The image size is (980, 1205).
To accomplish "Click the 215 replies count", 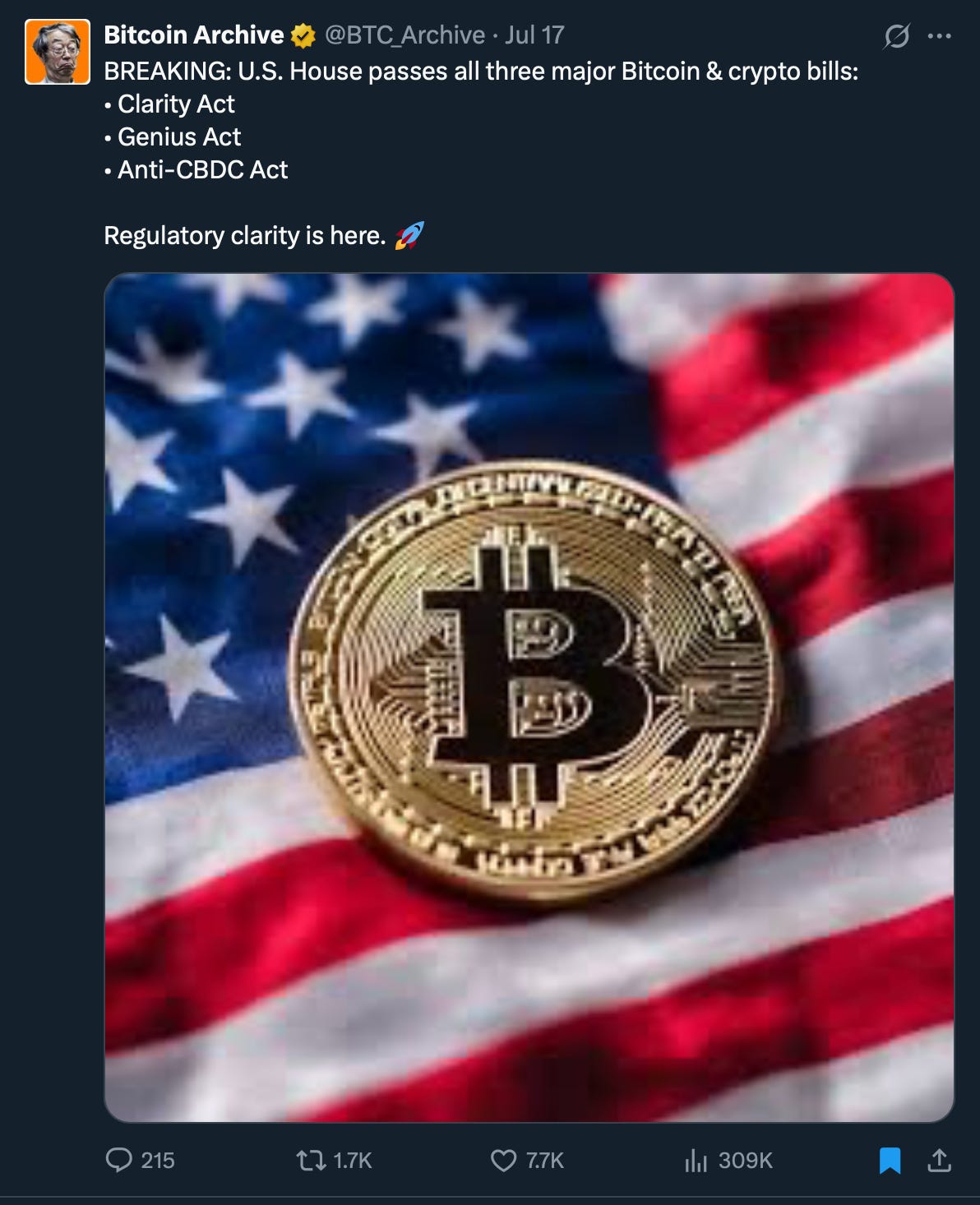I will coord(158,1161).
